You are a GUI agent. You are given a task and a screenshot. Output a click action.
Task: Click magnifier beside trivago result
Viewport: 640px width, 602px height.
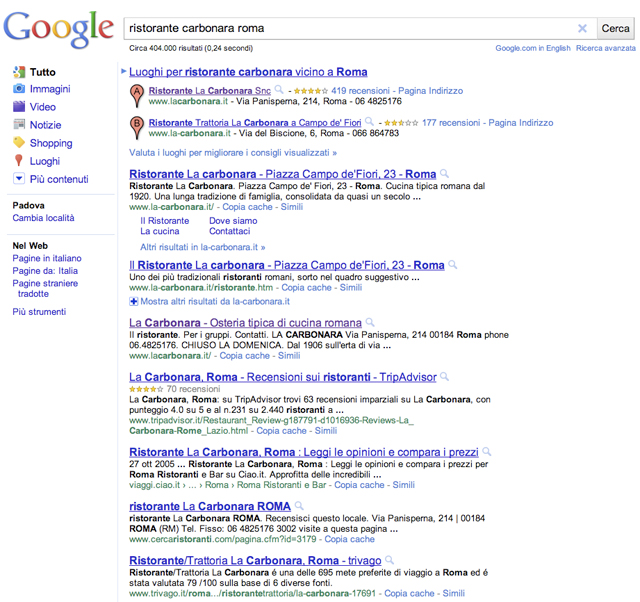[x=390, y=560]
